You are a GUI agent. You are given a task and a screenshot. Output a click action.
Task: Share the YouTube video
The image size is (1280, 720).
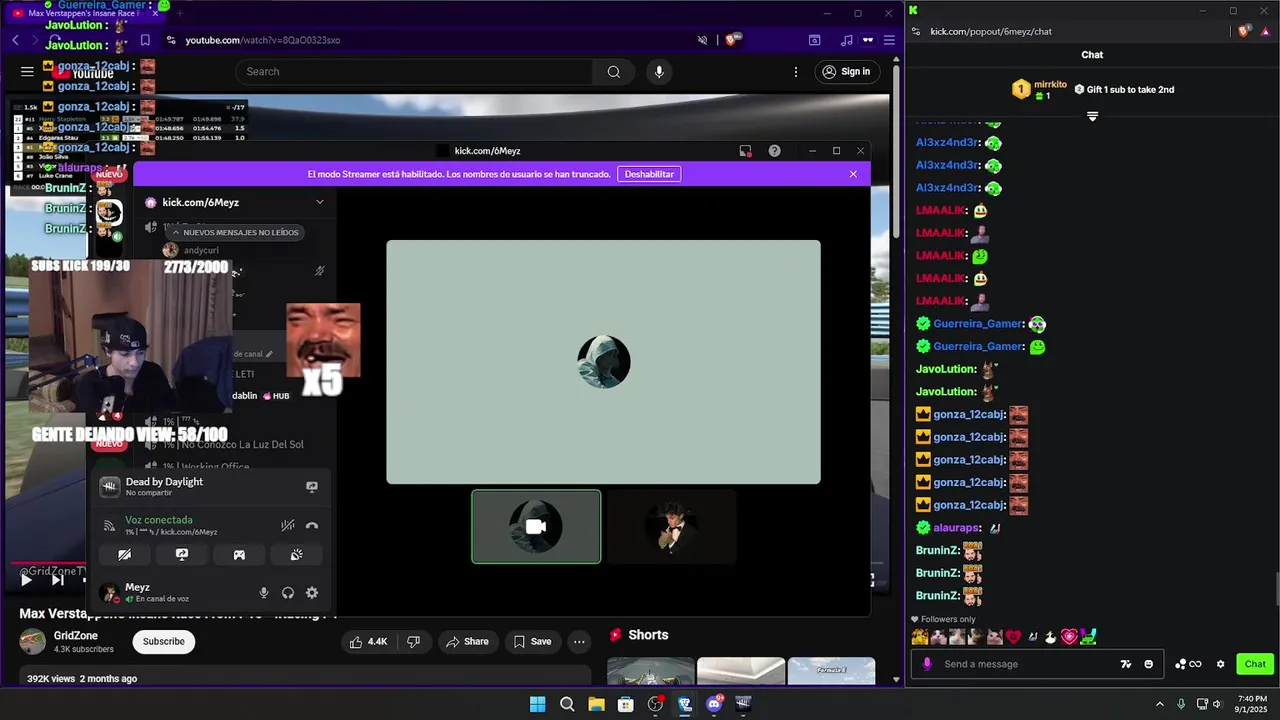(467, 642)
